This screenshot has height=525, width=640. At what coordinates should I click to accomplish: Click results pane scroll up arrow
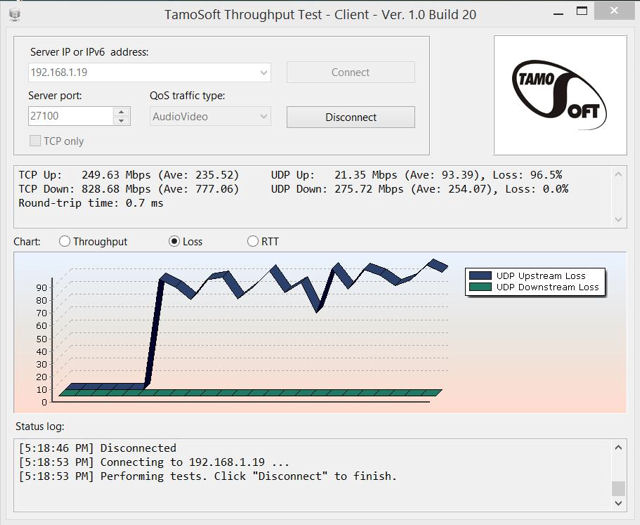click(x=618, y=174)
